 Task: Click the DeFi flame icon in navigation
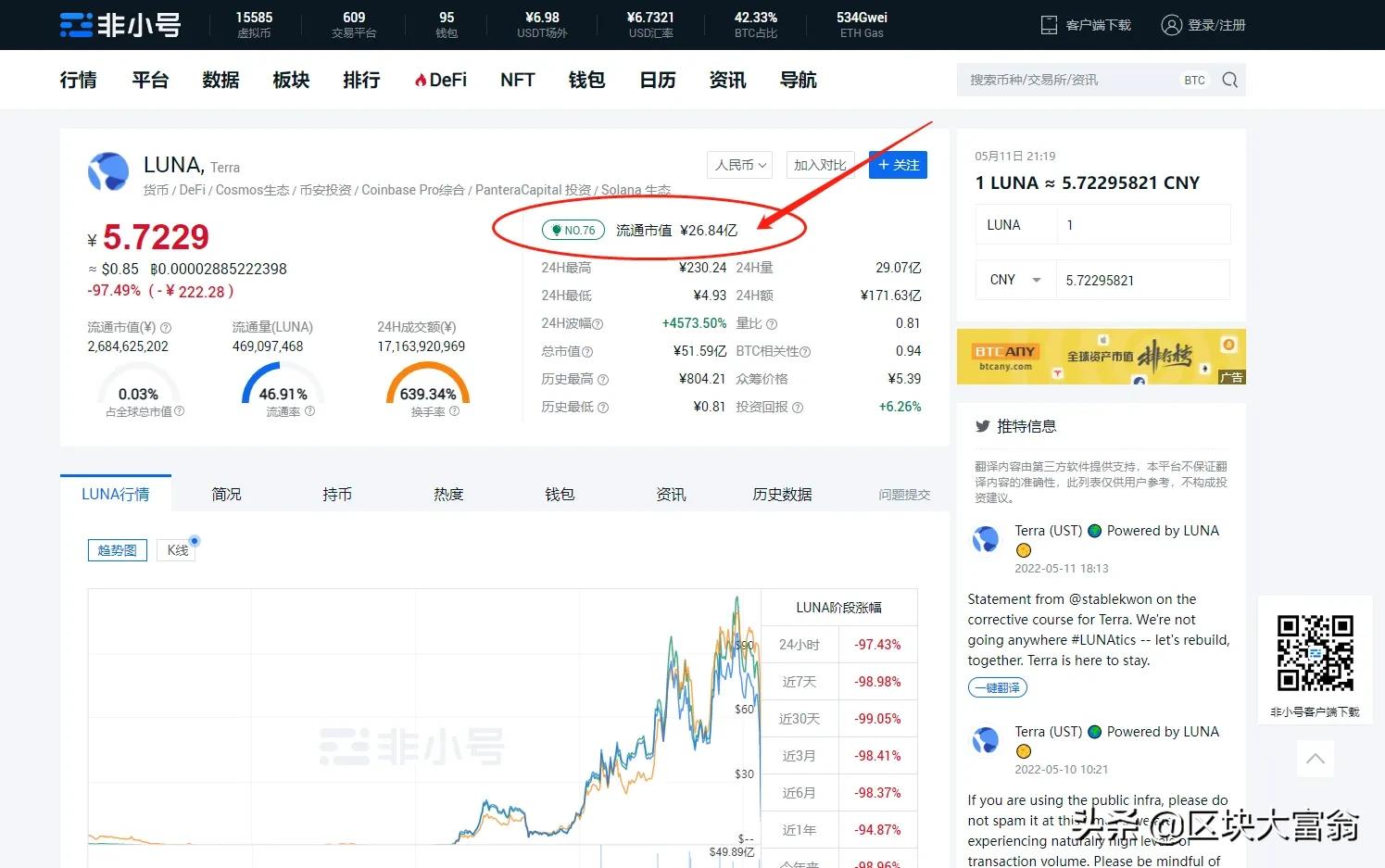pyautogui.click(x=421, y=81)
